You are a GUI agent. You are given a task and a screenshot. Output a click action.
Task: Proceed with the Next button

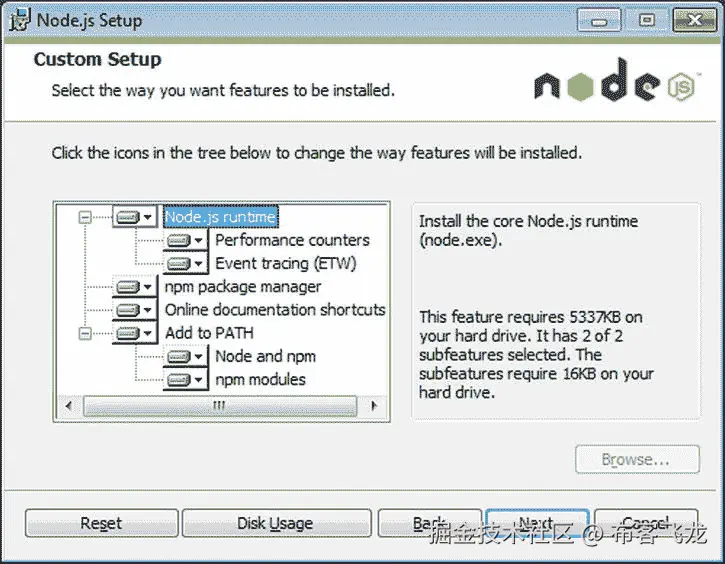(537, 523)
